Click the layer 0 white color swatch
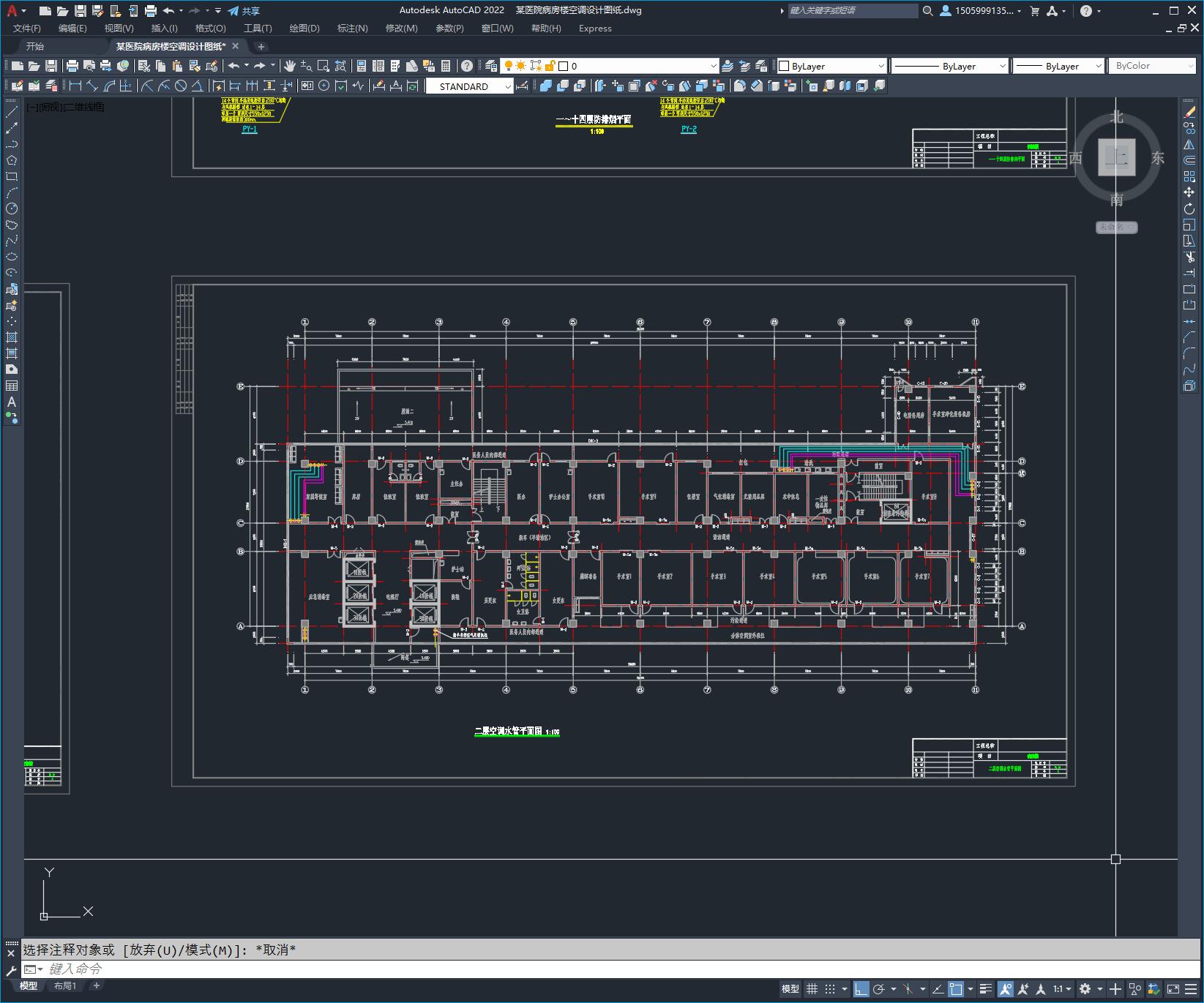1204x1003 pixels. tap(563, 66)
